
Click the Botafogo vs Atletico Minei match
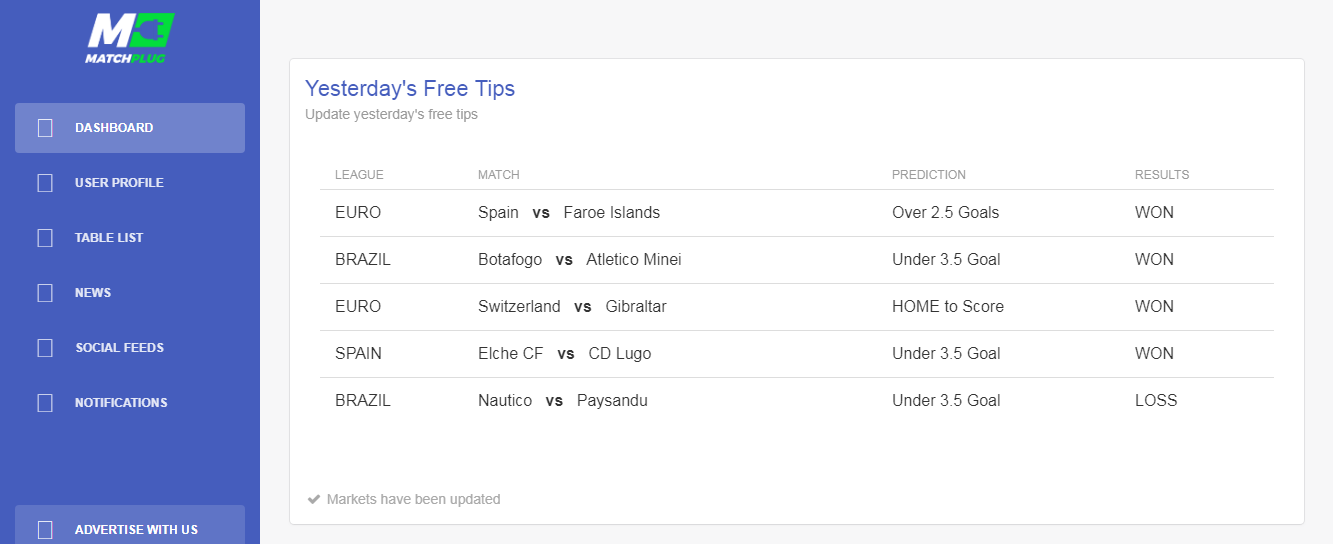point(580,260)
